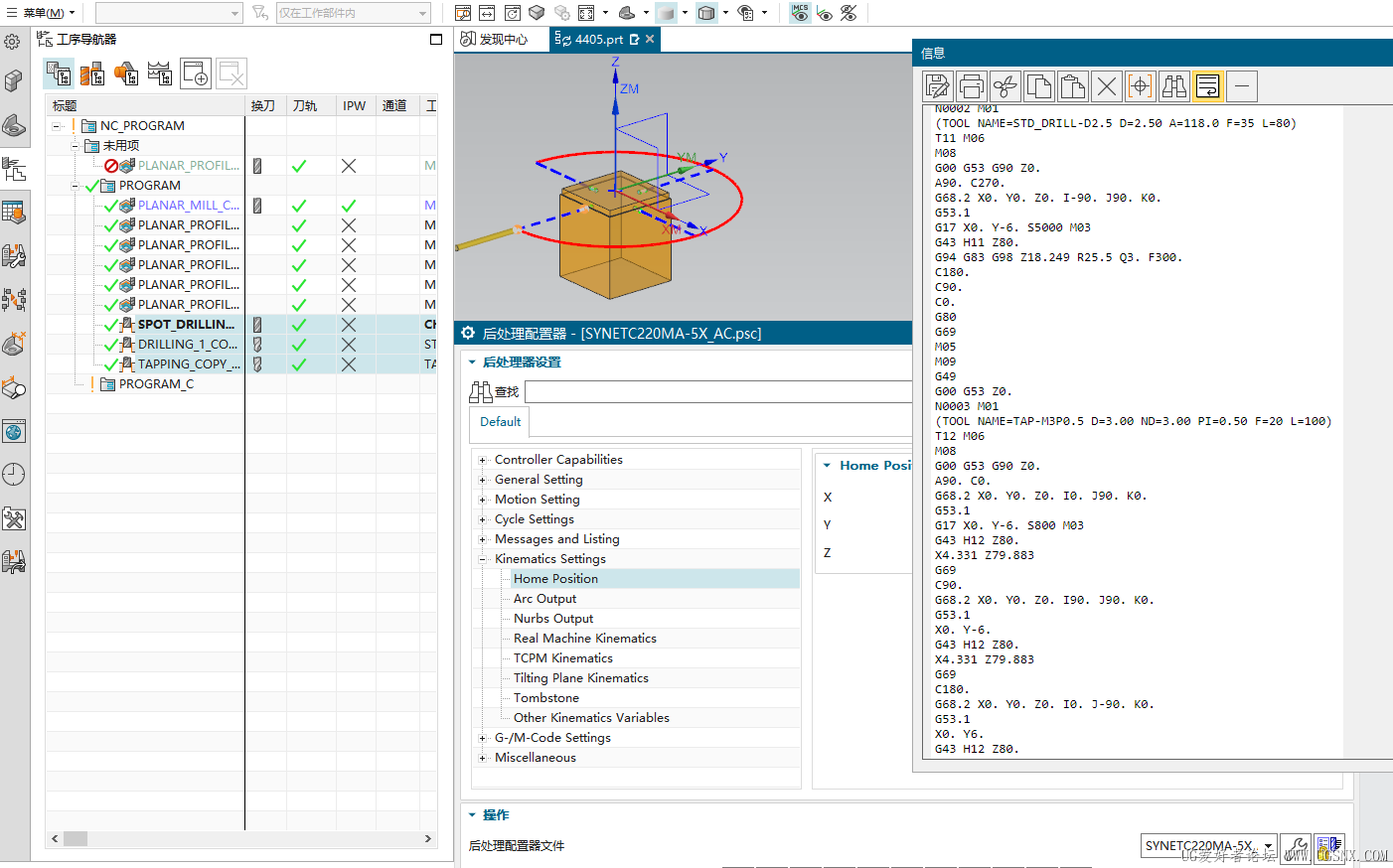Click the hide crossed-eye icon in top toolbar
The height and width of the screenshot is (868, 1393).
(x=849, y=13)
